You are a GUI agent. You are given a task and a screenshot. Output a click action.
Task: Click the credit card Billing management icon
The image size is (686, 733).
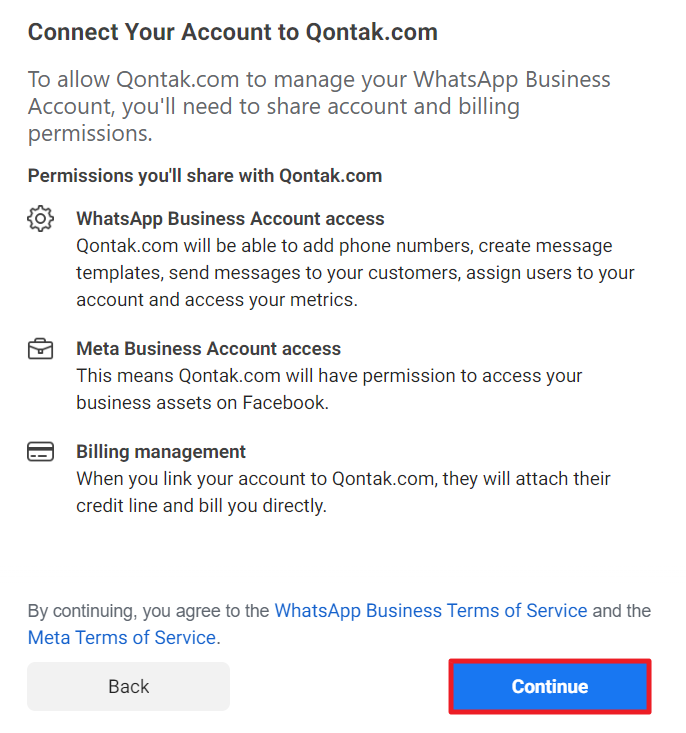coord(41,452)
